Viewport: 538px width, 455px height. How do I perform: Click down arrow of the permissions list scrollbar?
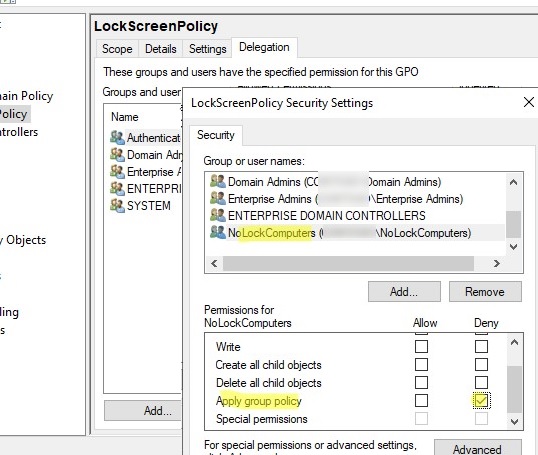(x=514, y=422)
